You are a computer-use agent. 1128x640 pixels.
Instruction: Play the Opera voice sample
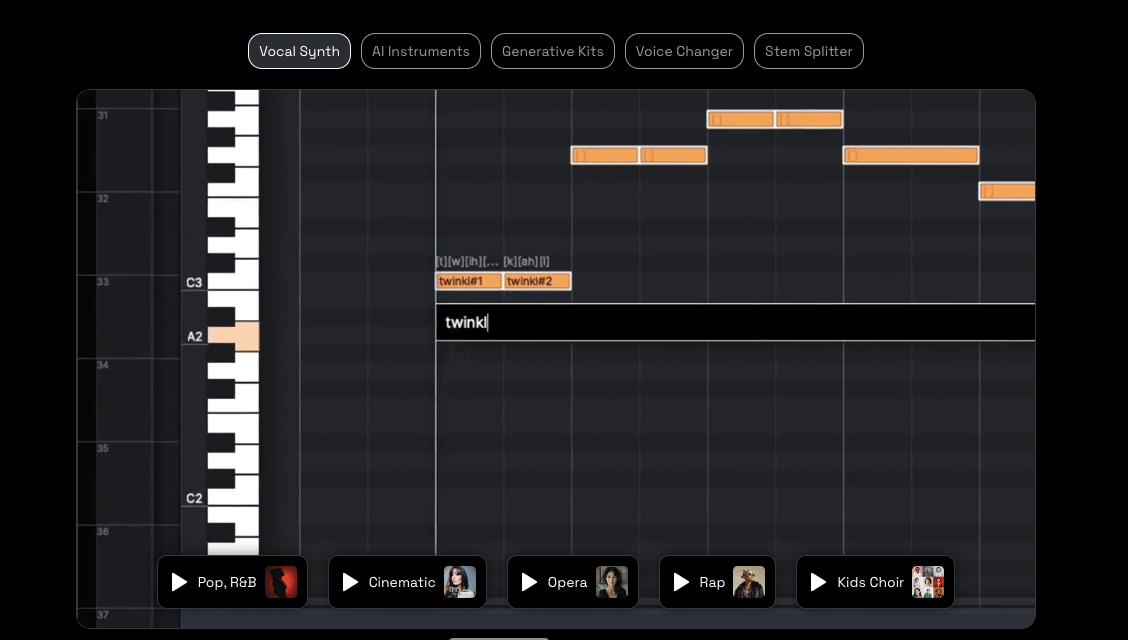pyautogui.click(x=529, y=582)
